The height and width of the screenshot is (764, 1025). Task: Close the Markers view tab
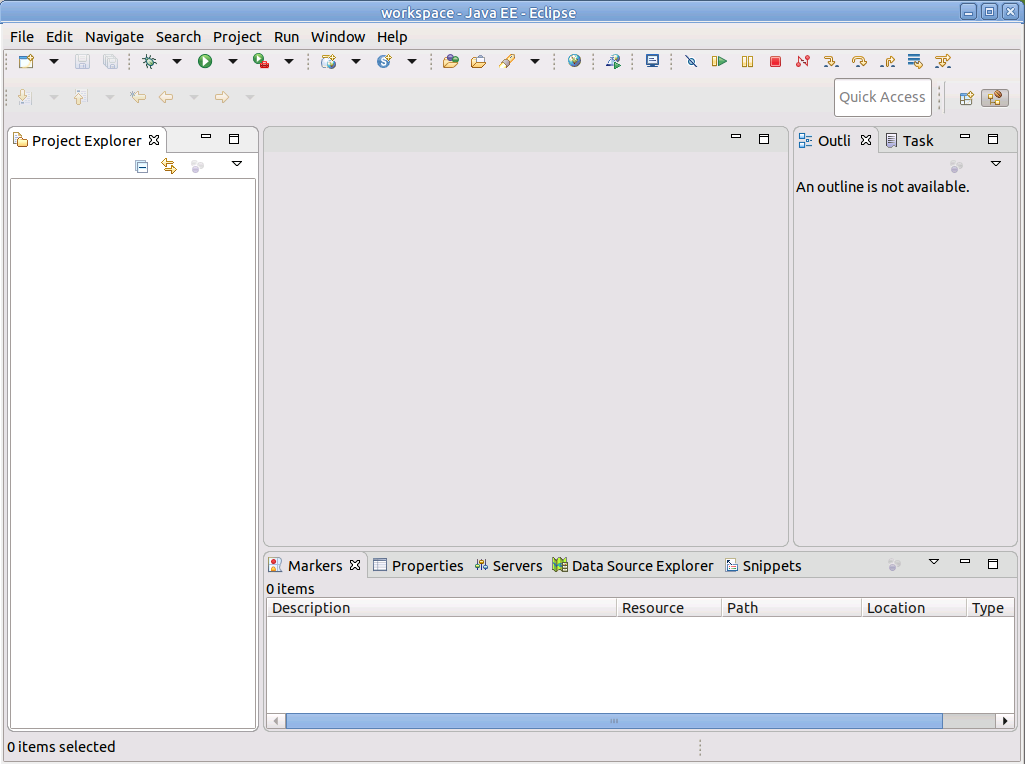[355, 565]
